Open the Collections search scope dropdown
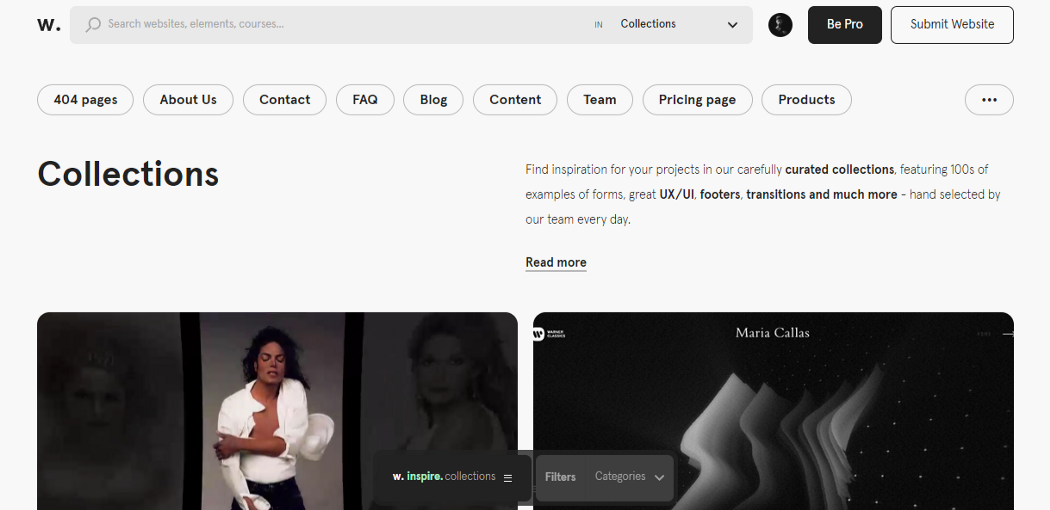1050x510 pixels. click(x=679, y=25)
